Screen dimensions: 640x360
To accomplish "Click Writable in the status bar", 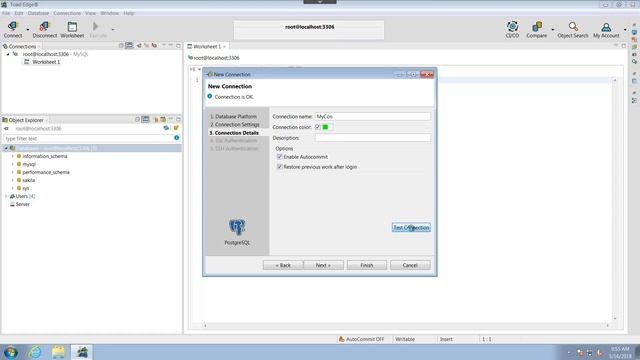I will (x=405, y=339).
